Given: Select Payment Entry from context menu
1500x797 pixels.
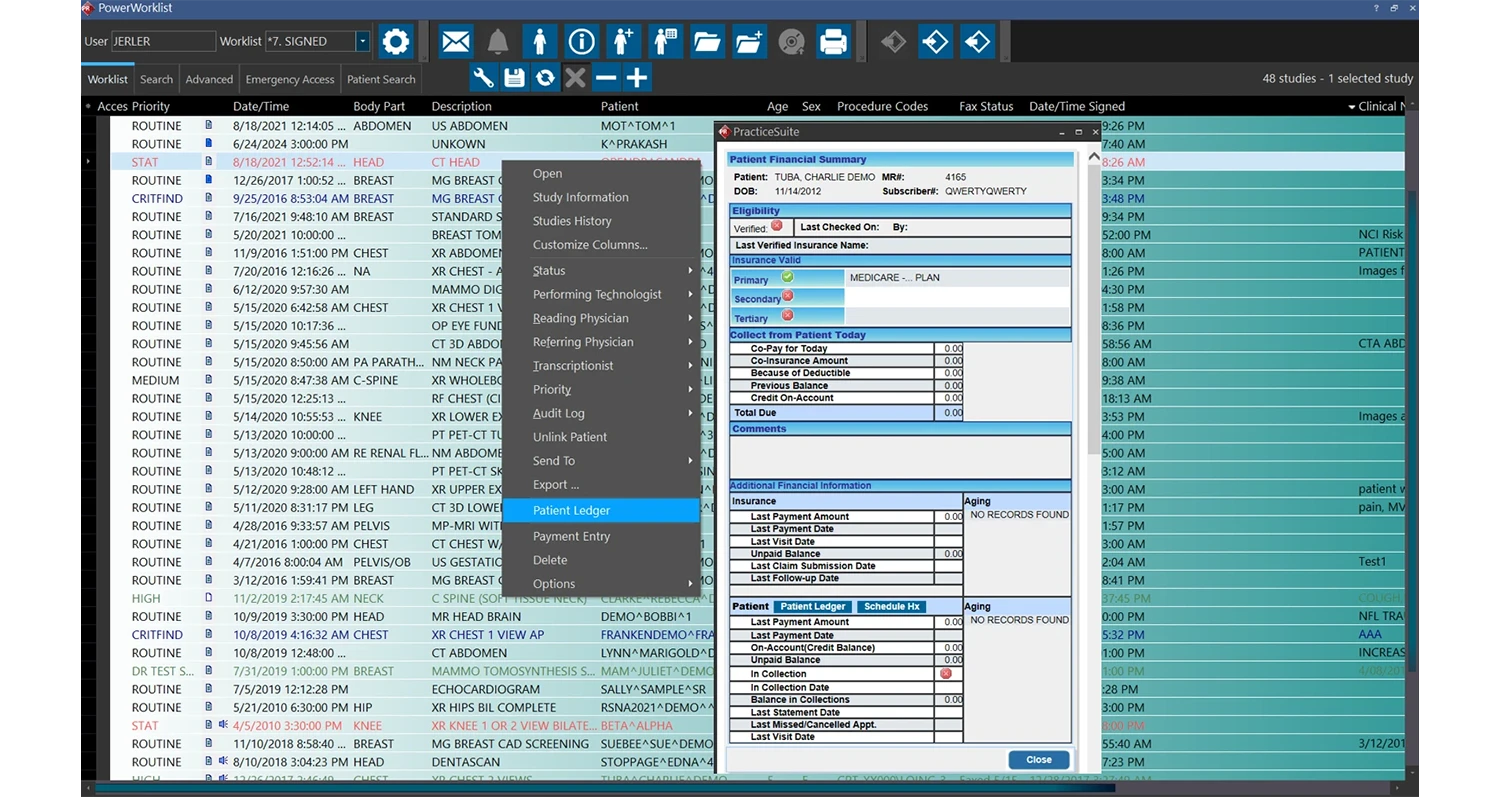Looking at the screenshot, I should [571, 536].
